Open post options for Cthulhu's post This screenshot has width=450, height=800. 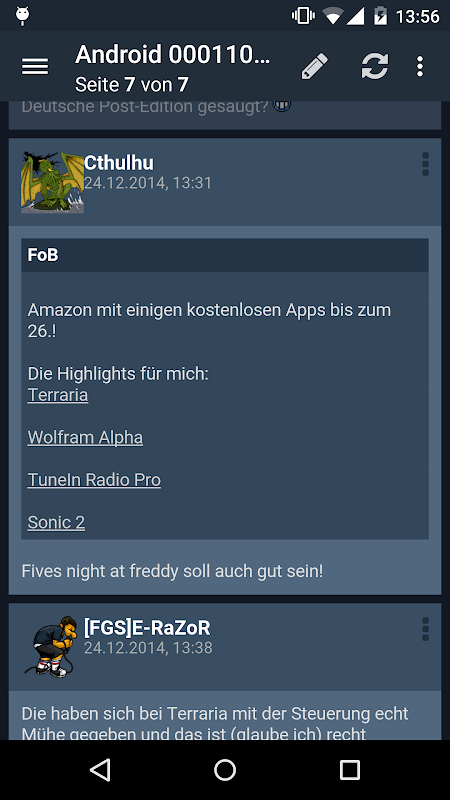pyautogui.click(x=425, y=164)
